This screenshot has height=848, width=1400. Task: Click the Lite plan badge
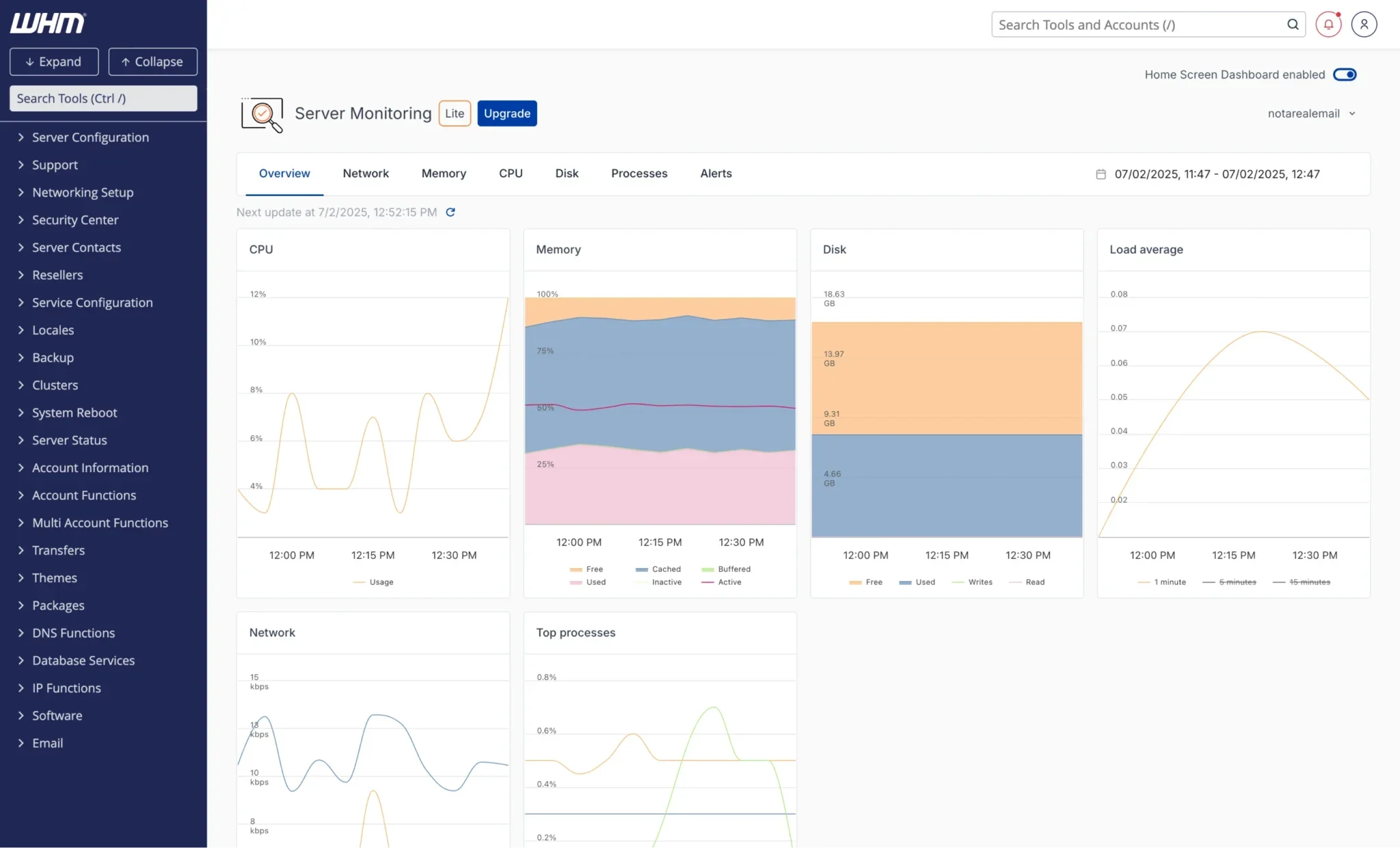point(454,113)
